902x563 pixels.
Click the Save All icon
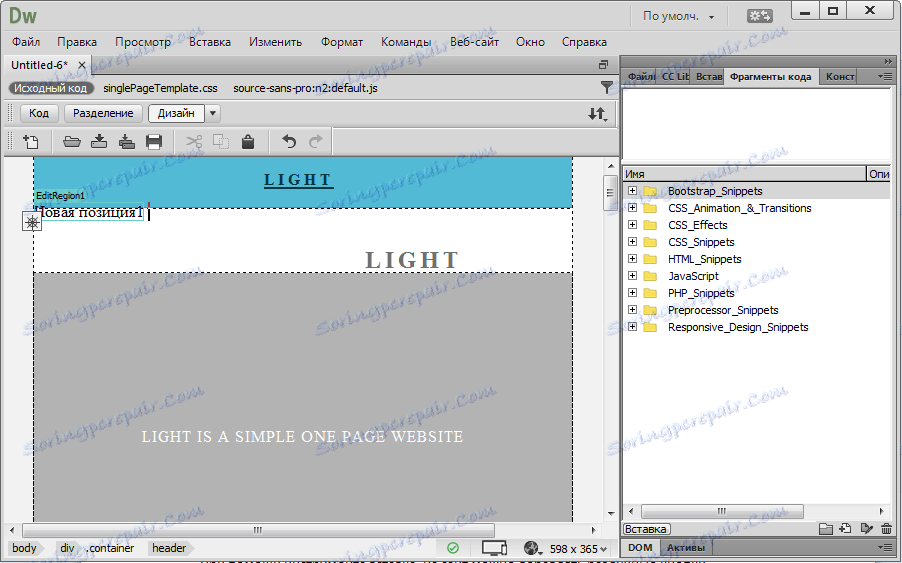coord(127,141)
